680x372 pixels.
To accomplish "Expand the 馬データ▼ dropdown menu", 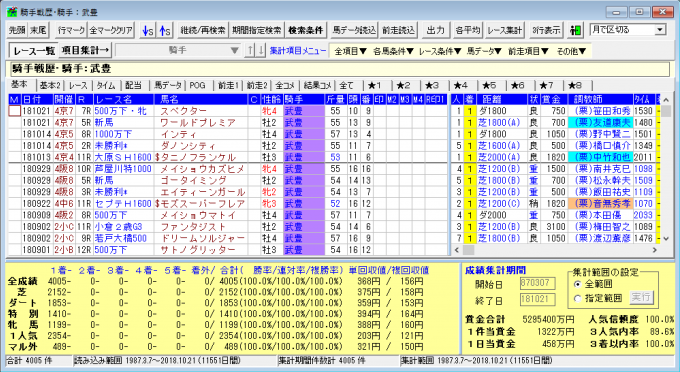I will point(484,51).
